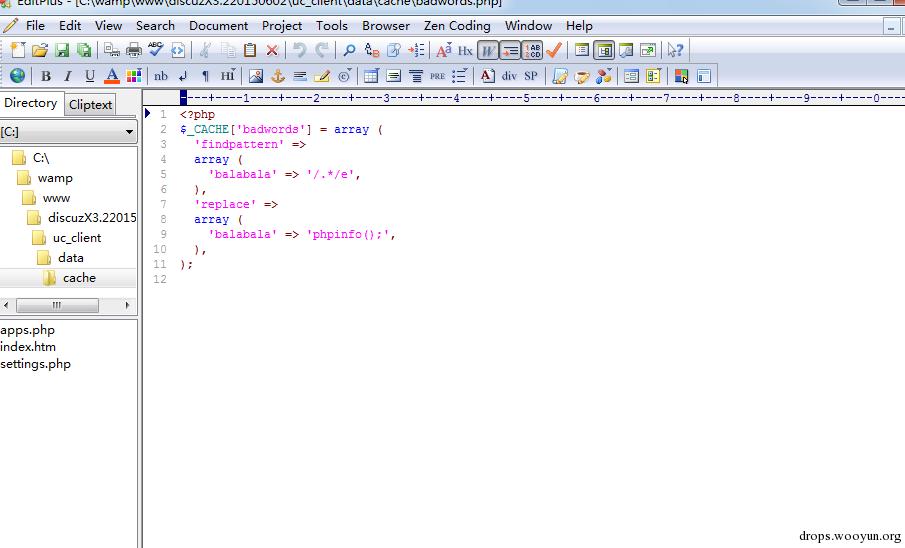Open the Zen Coding menu
905x548 pixels.
coord(457,25)
